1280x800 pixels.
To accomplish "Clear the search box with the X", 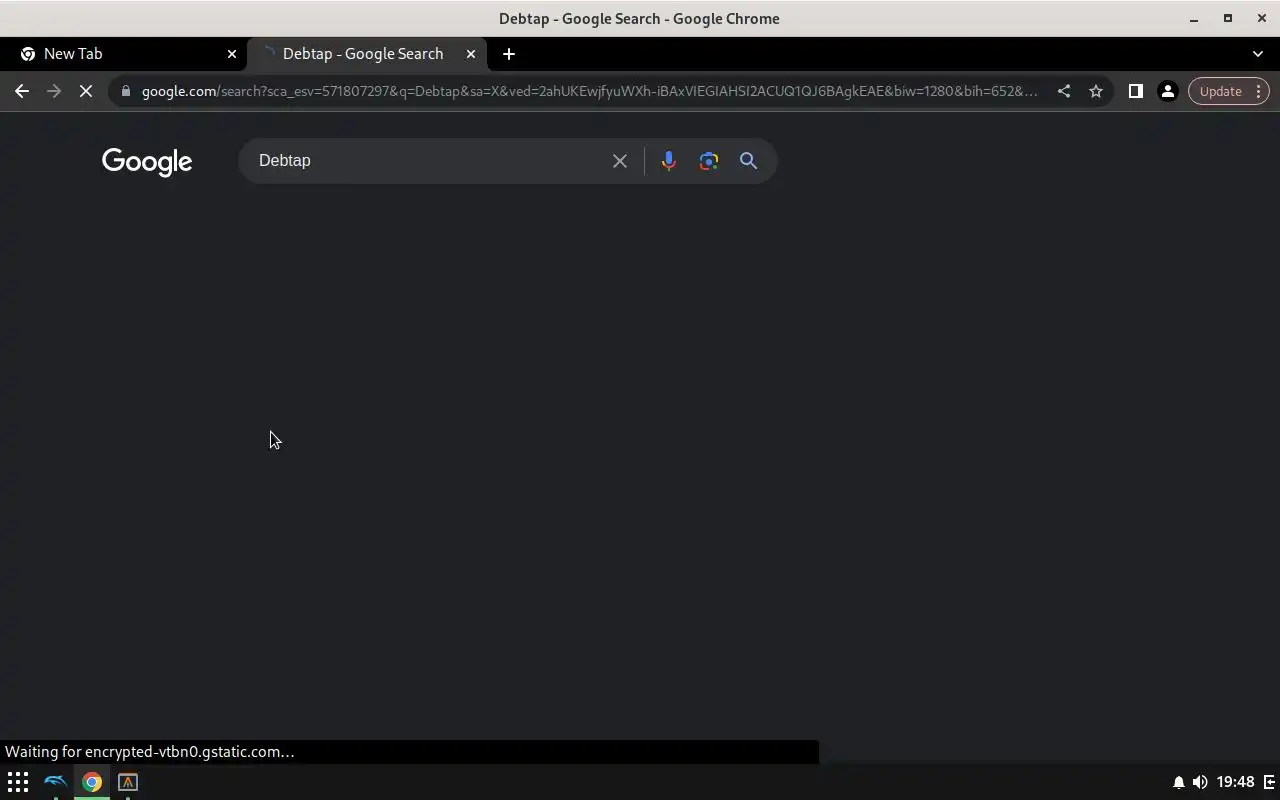I will (x=620, y=161).
